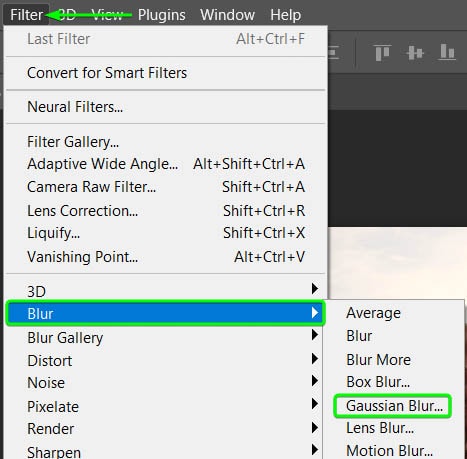Expand the Distort submenu arrow
467x459 pixels.
point(315,359)
